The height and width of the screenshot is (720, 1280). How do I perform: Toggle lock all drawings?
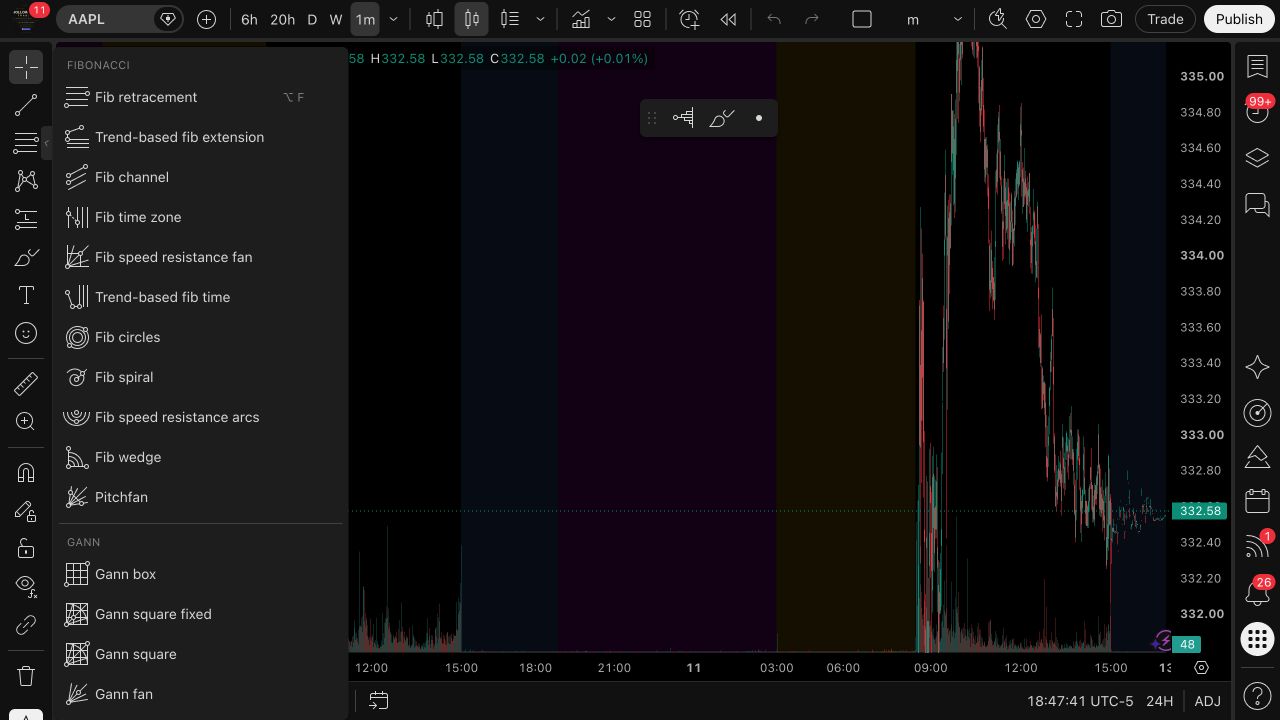(26, 548)
